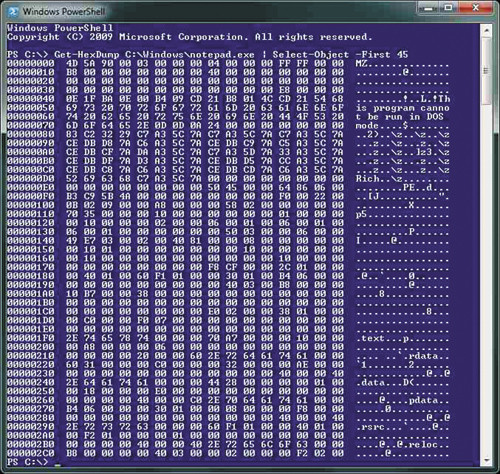
Task: Click the offset 00000030 row label
Action: (31, 90)
